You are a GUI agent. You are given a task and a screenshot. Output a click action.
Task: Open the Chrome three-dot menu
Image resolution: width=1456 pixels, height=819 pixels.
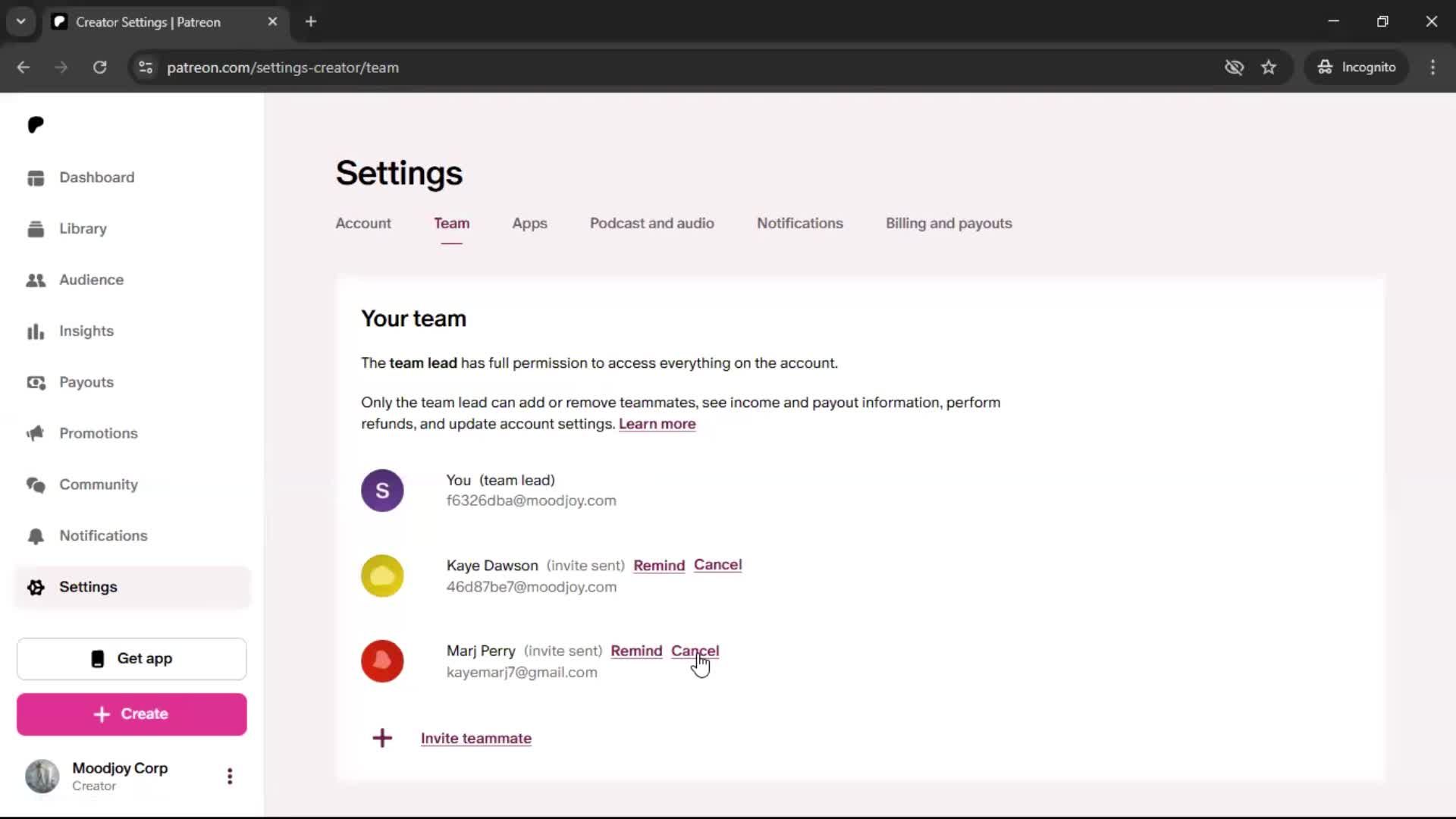pos(1432,67)
